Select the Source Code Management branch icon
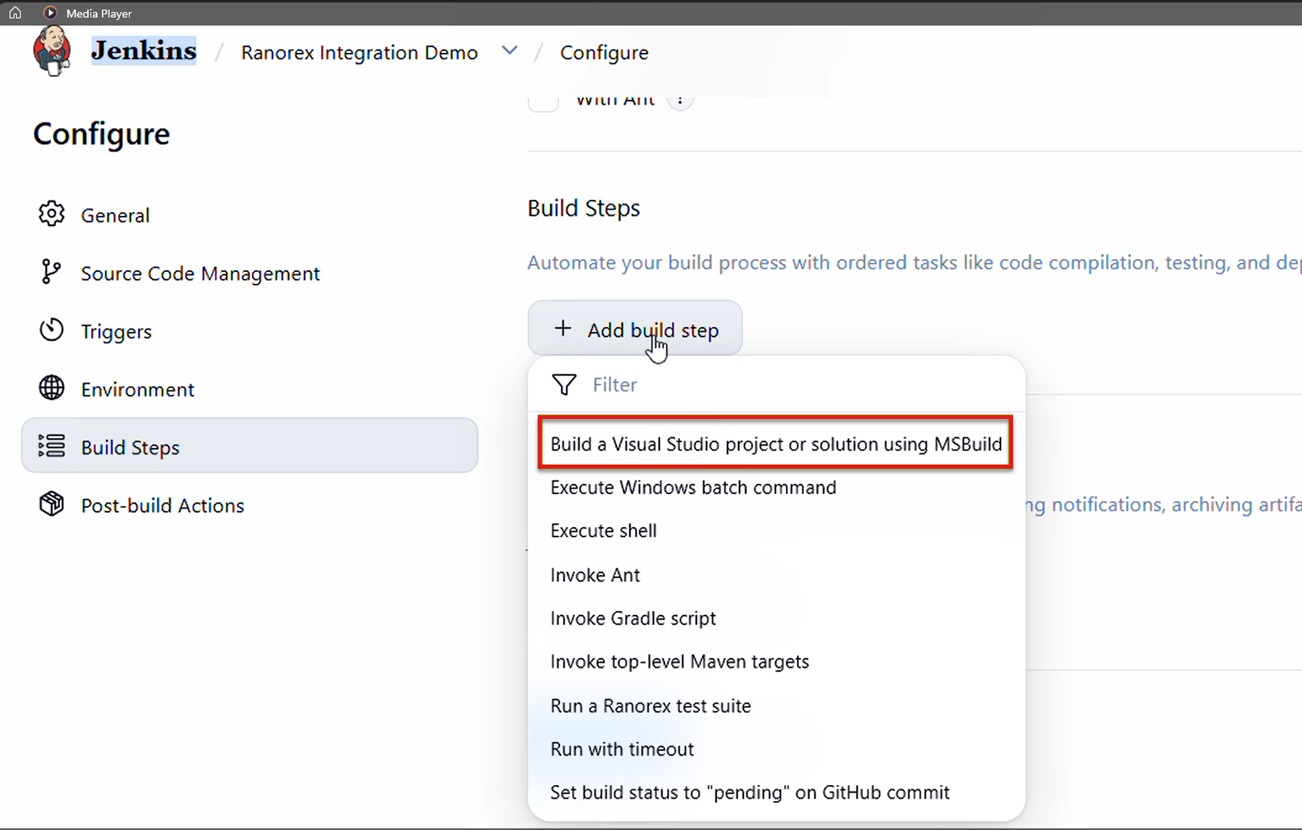This screenshot has height=830, width=1302. point(51,272)
